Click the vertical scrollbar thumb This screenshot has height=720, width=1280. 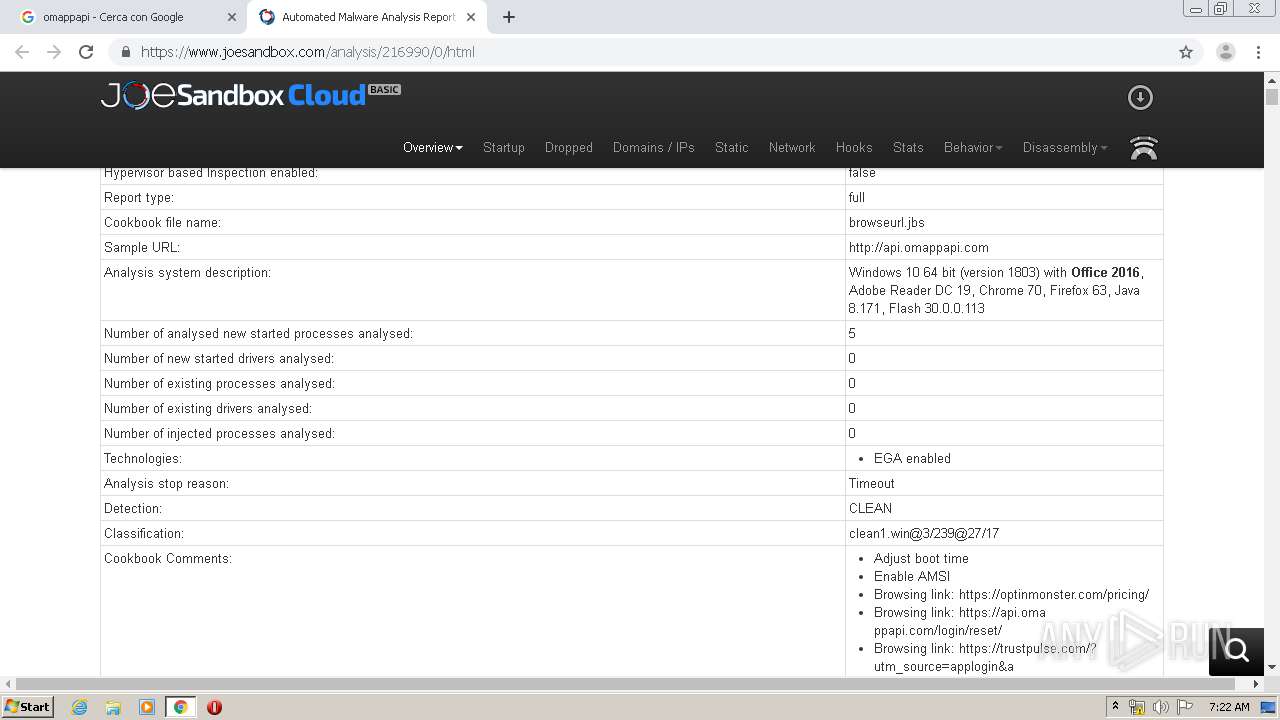click(x=1272, y=97)
